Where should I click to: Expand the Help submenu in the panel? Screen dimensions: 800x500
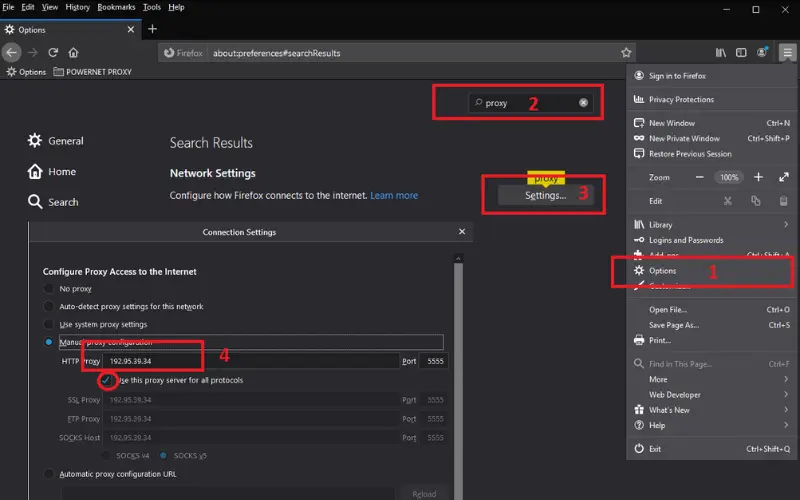[711, 425]
